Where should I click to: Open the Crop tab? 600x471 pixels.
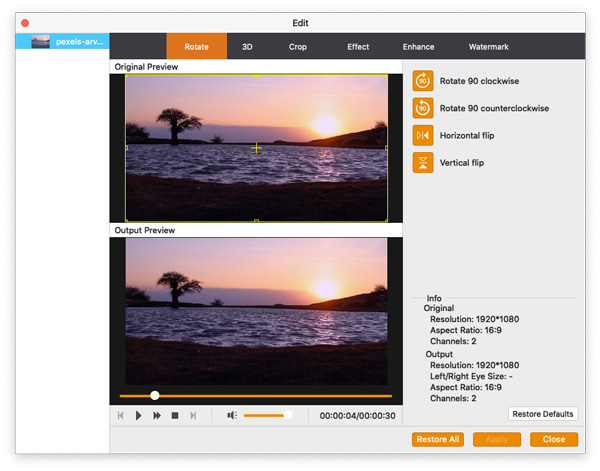click(298, 47)
